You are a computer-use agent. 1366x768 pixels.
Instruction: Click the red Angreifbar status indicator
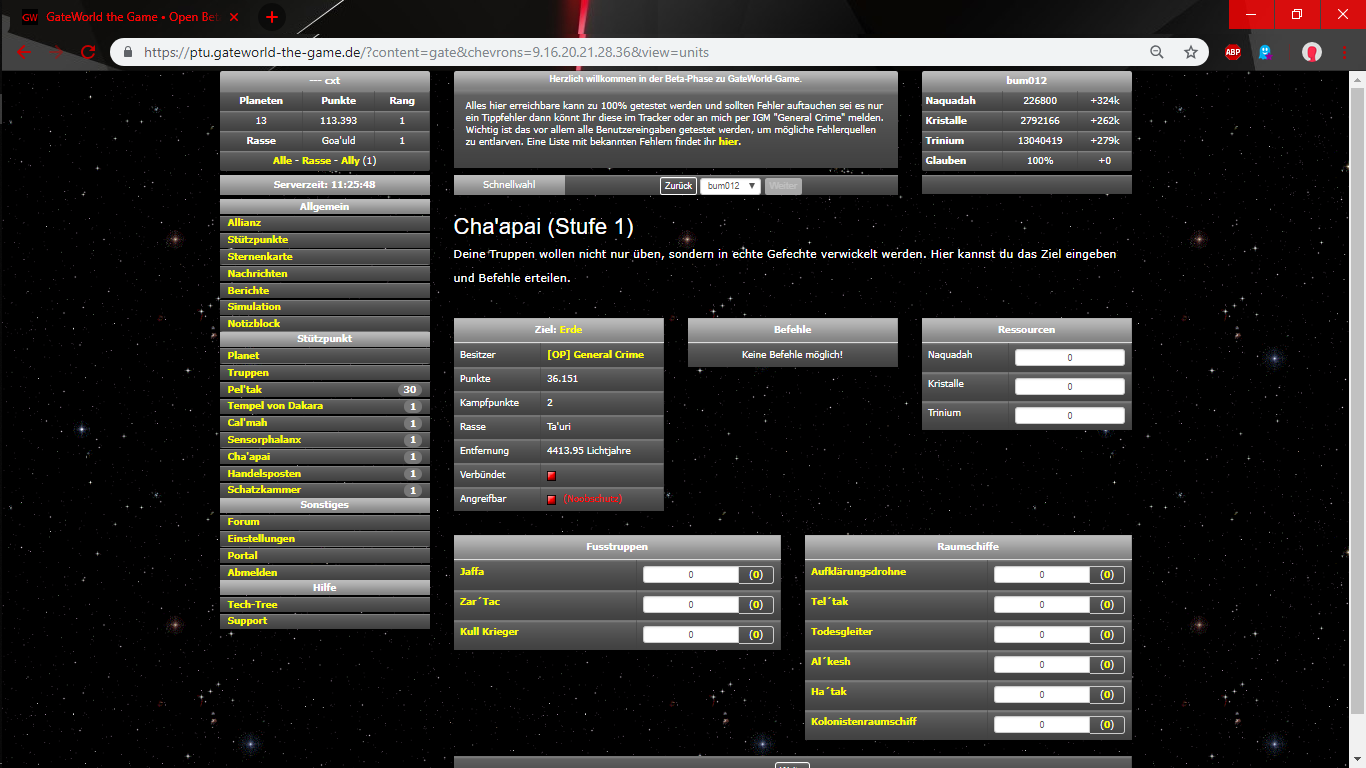point(551,499)
